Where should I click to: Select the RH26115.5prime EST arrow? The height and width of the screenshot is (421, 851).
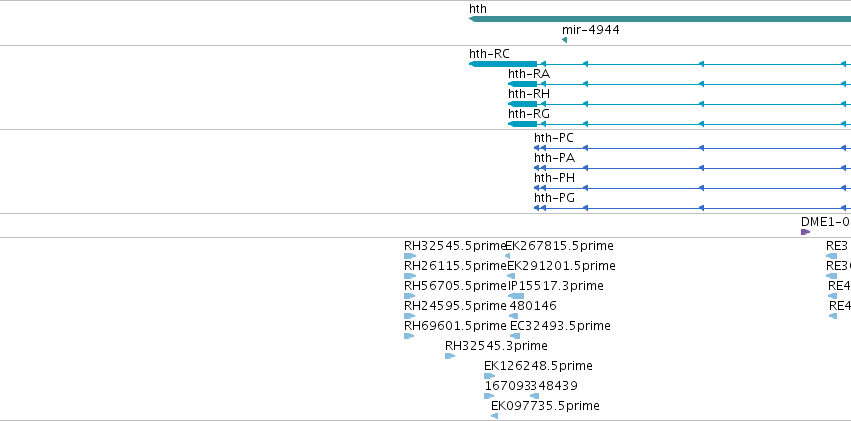point(410,276)
